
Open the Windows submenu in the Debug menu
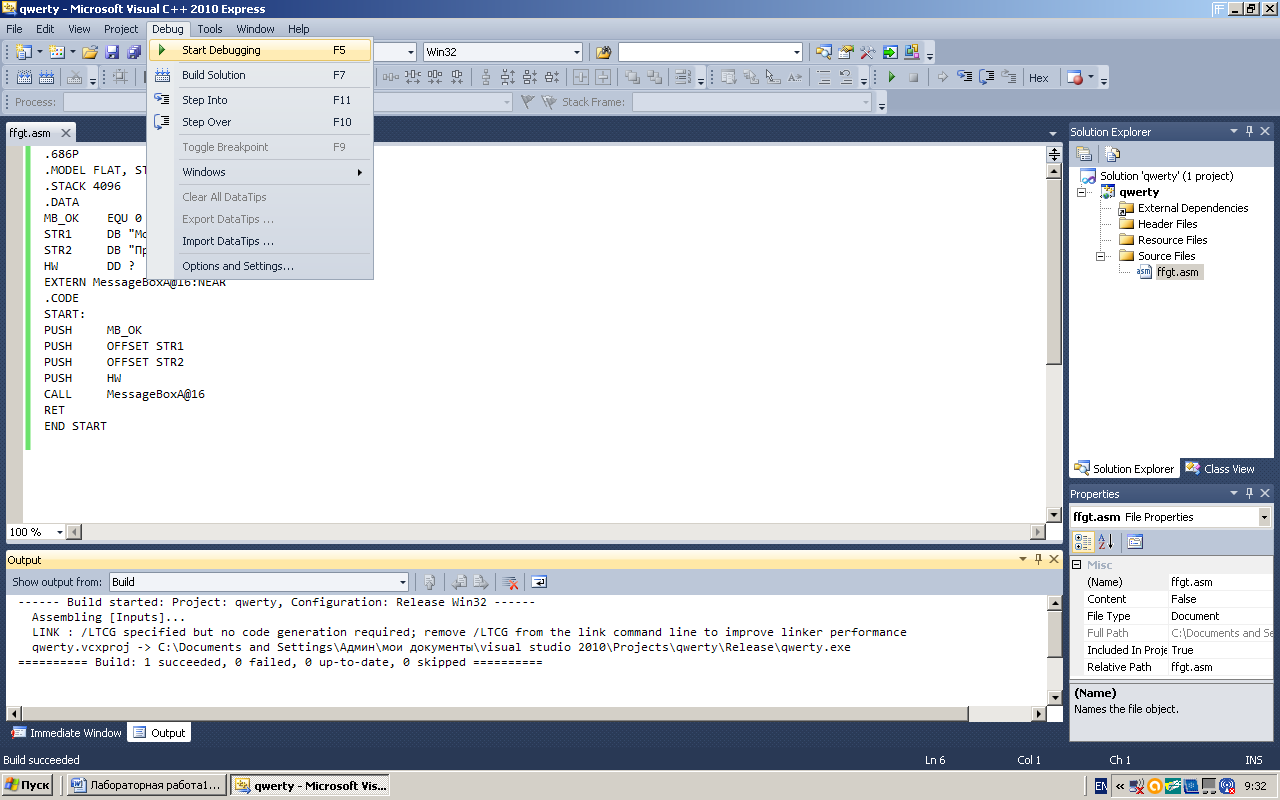pos(260,172)
